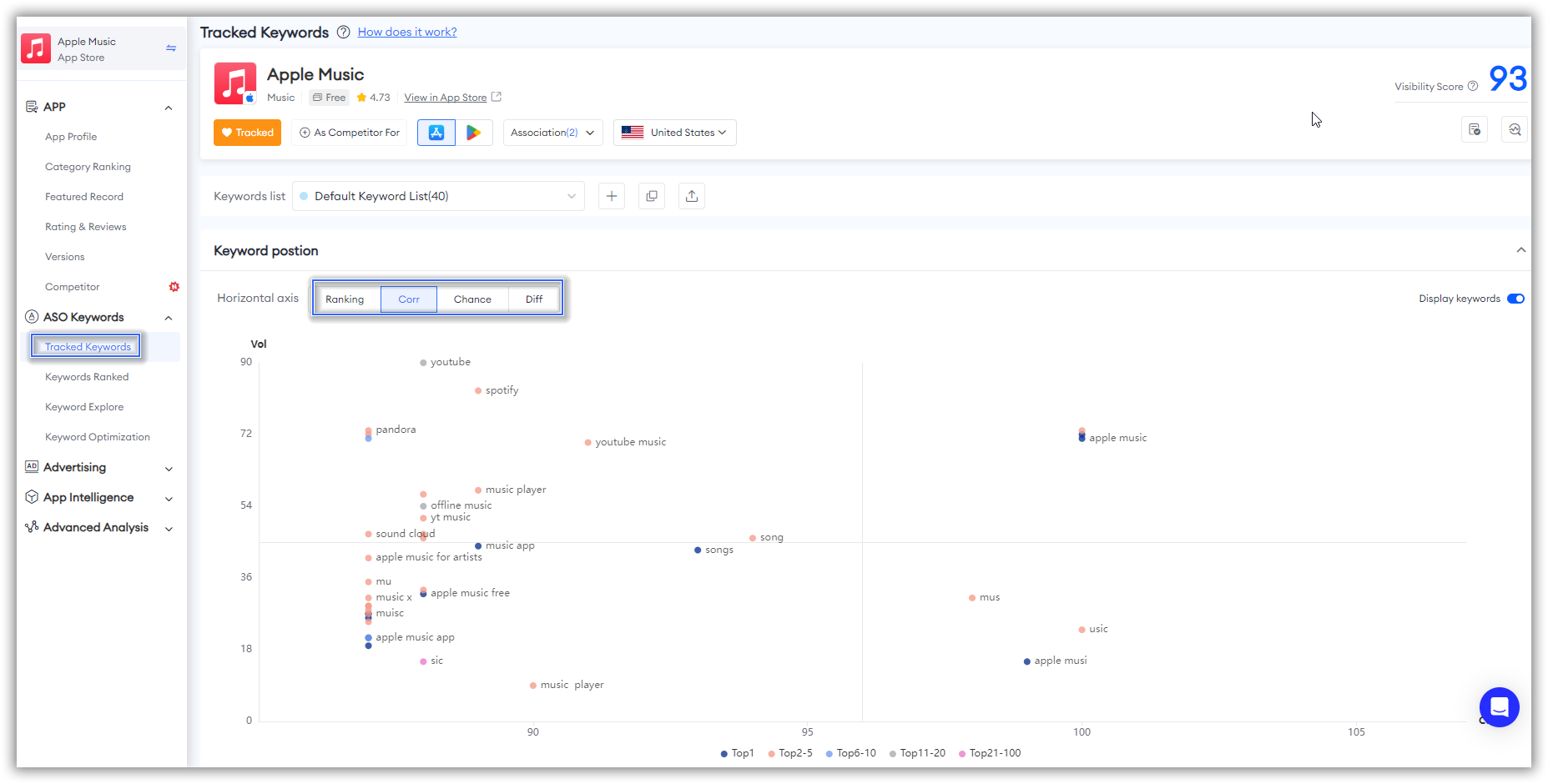Viewport: 1548px width, 784px height.
Task: Toggle the Top1 legend entry
Action: pyautogui.click(x=737, y=753)
